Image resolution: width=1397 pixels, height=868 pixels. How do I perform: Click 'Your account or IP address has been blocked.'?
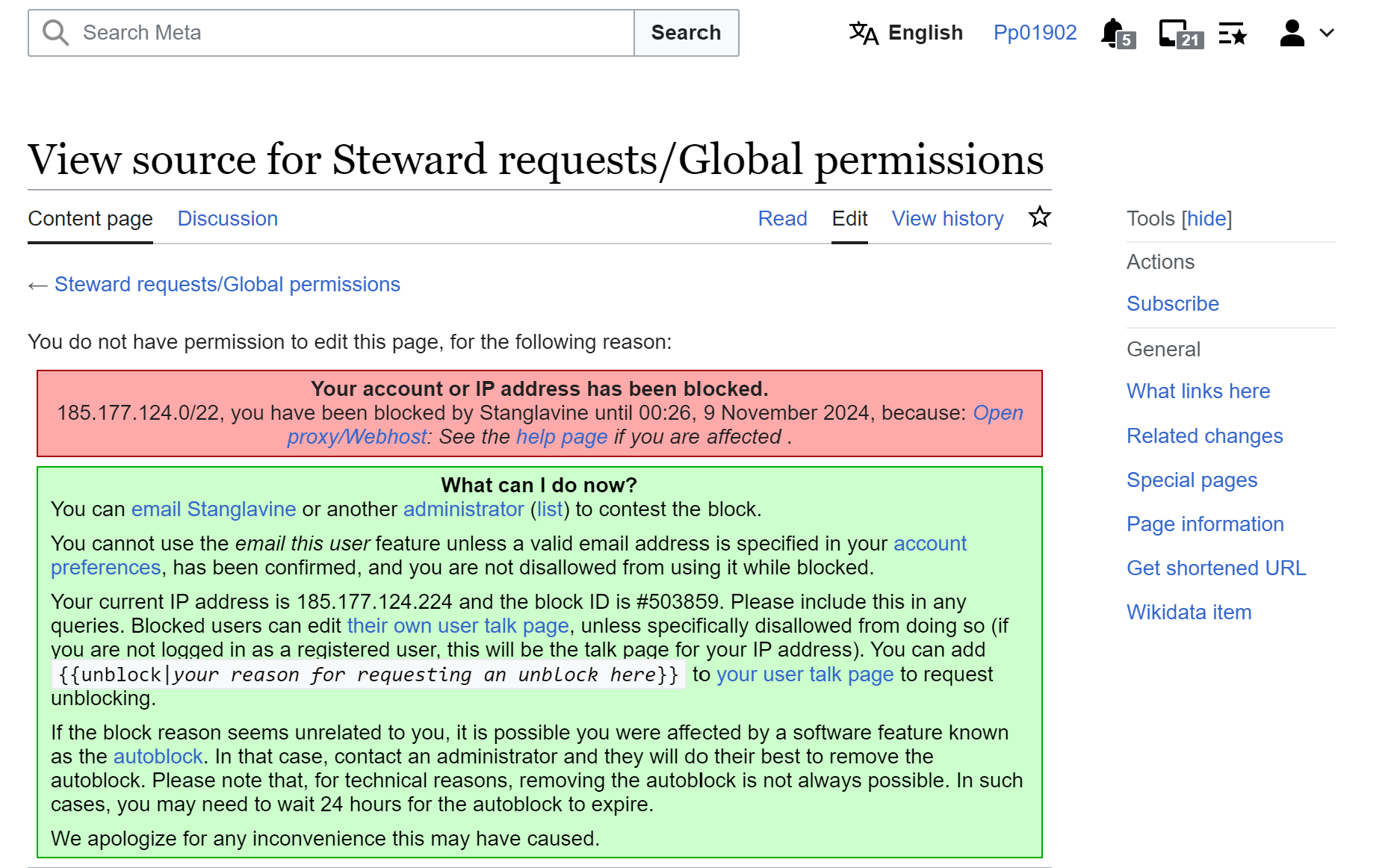pos(539,389)
